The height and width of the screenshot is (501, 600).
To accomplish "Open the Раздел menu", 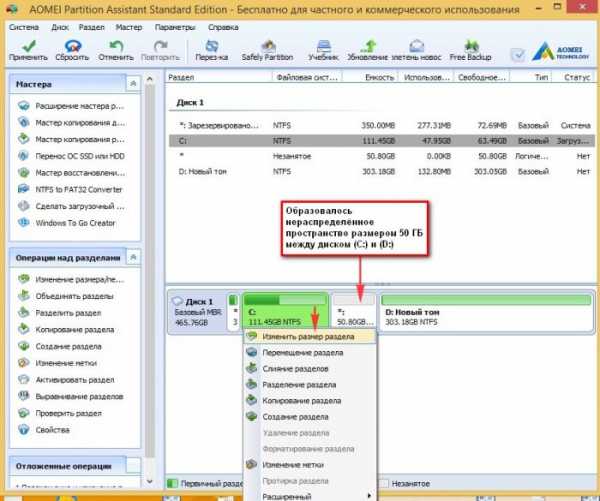I will pos(91,27).
